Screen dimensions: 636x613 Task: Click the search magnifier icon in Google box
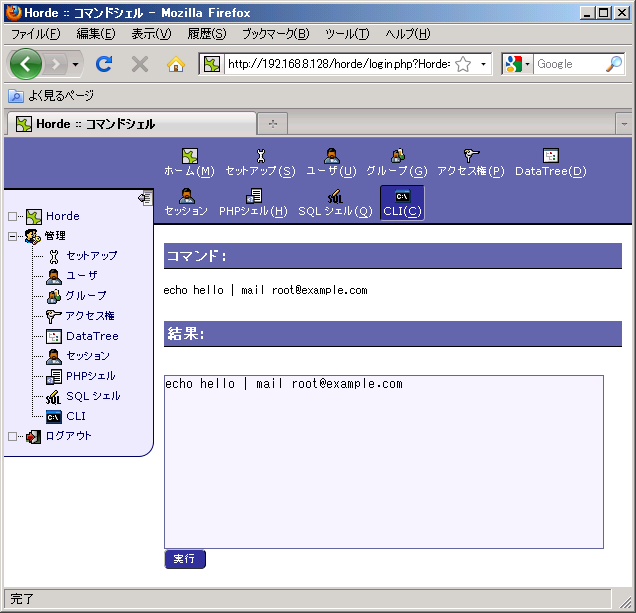614,64
